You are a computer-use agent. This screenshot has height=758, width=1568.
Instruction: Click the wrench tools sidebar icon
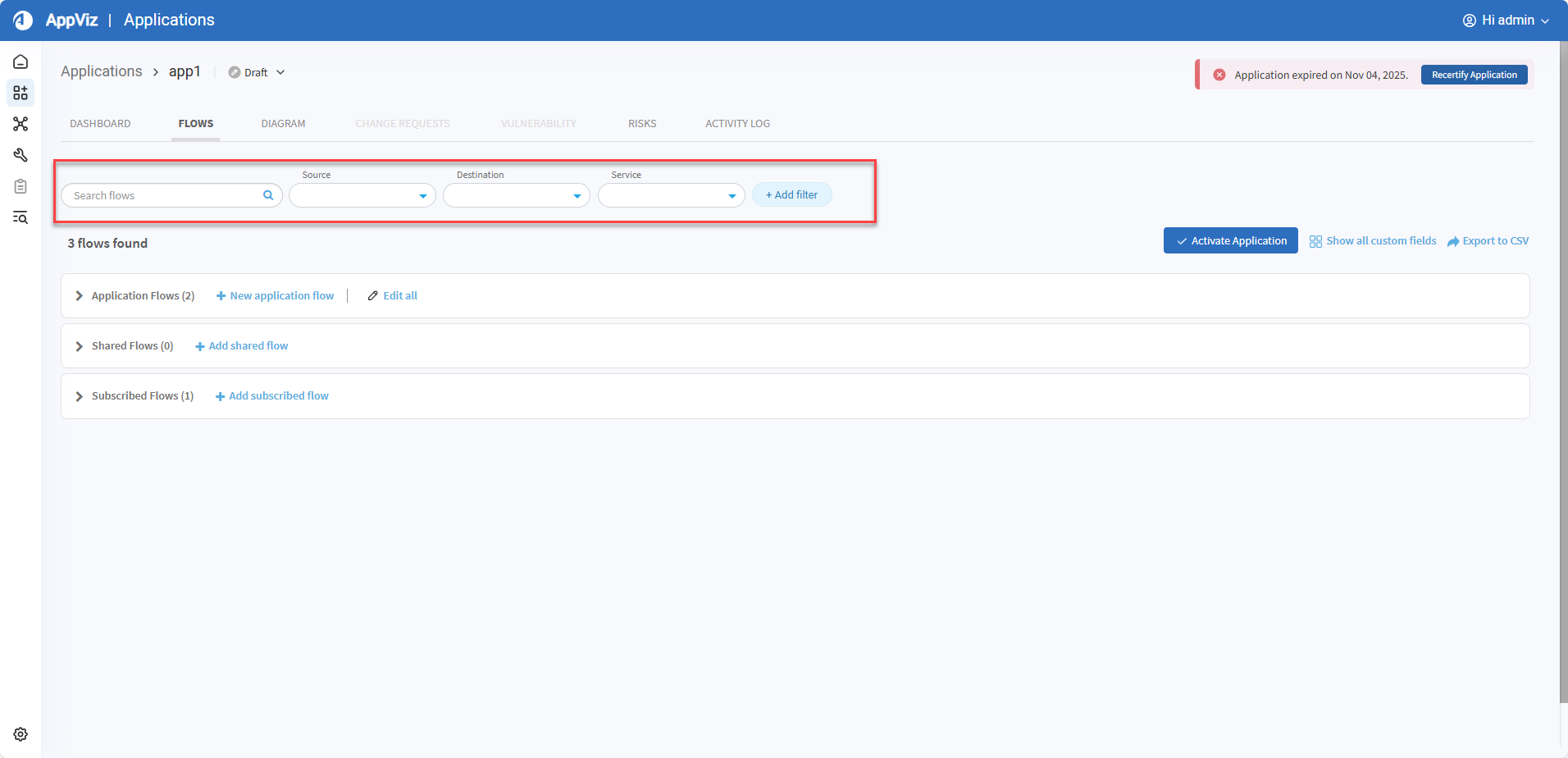coord(21,155)
